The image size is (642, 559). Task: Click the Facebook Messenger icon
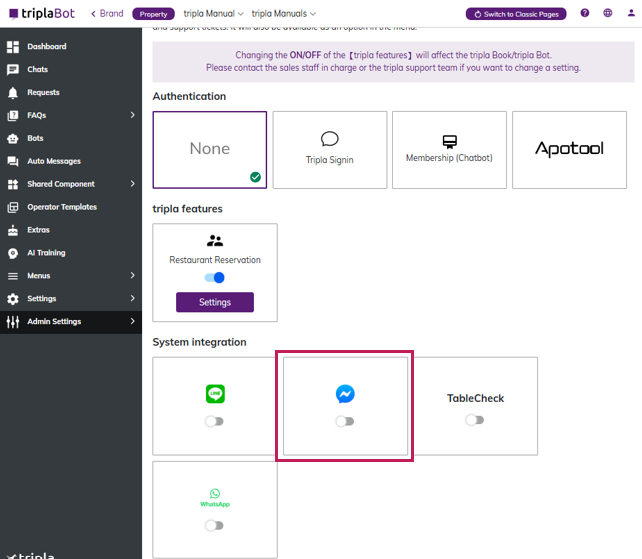click(x=345, y=395)
